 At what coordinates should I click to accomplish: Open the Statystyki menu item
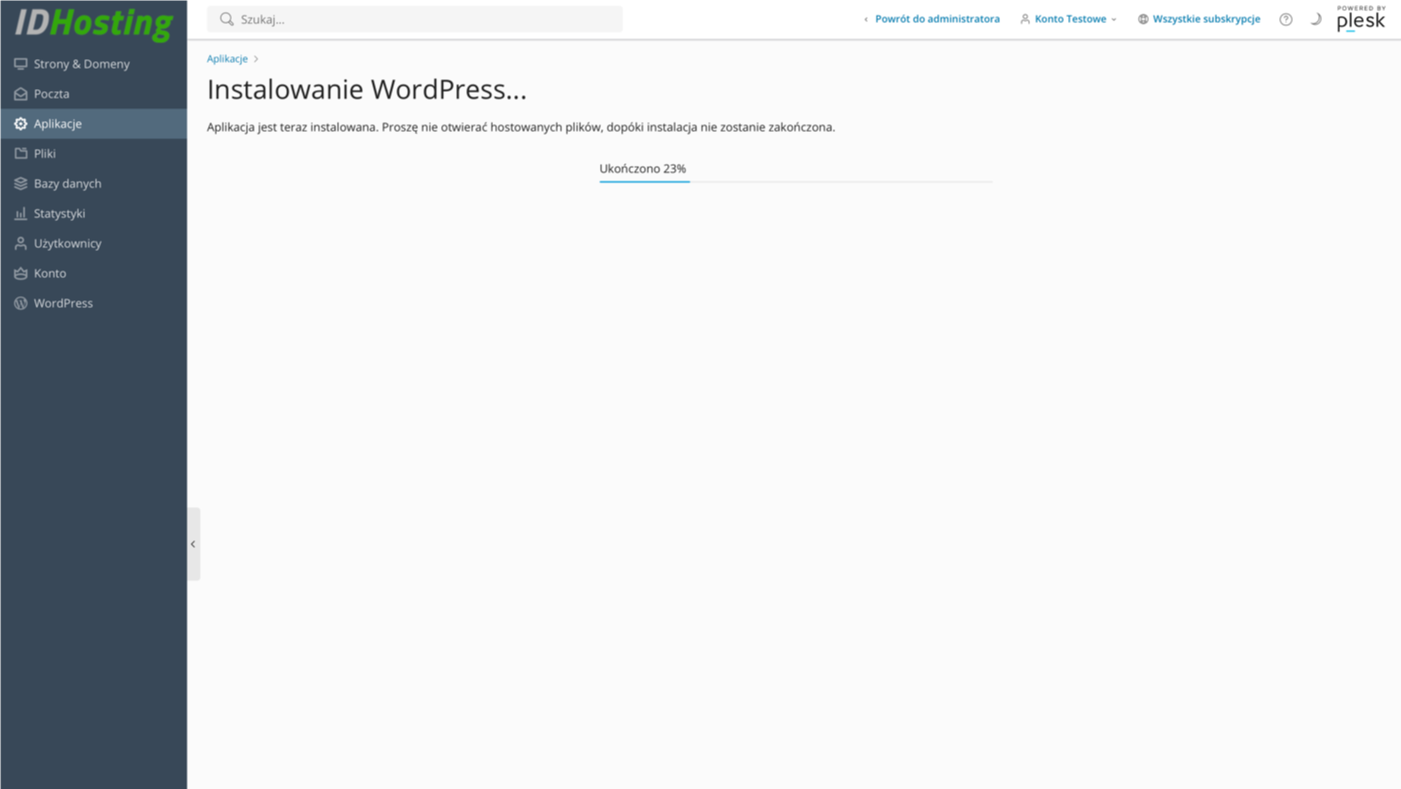tap(93, 214)
